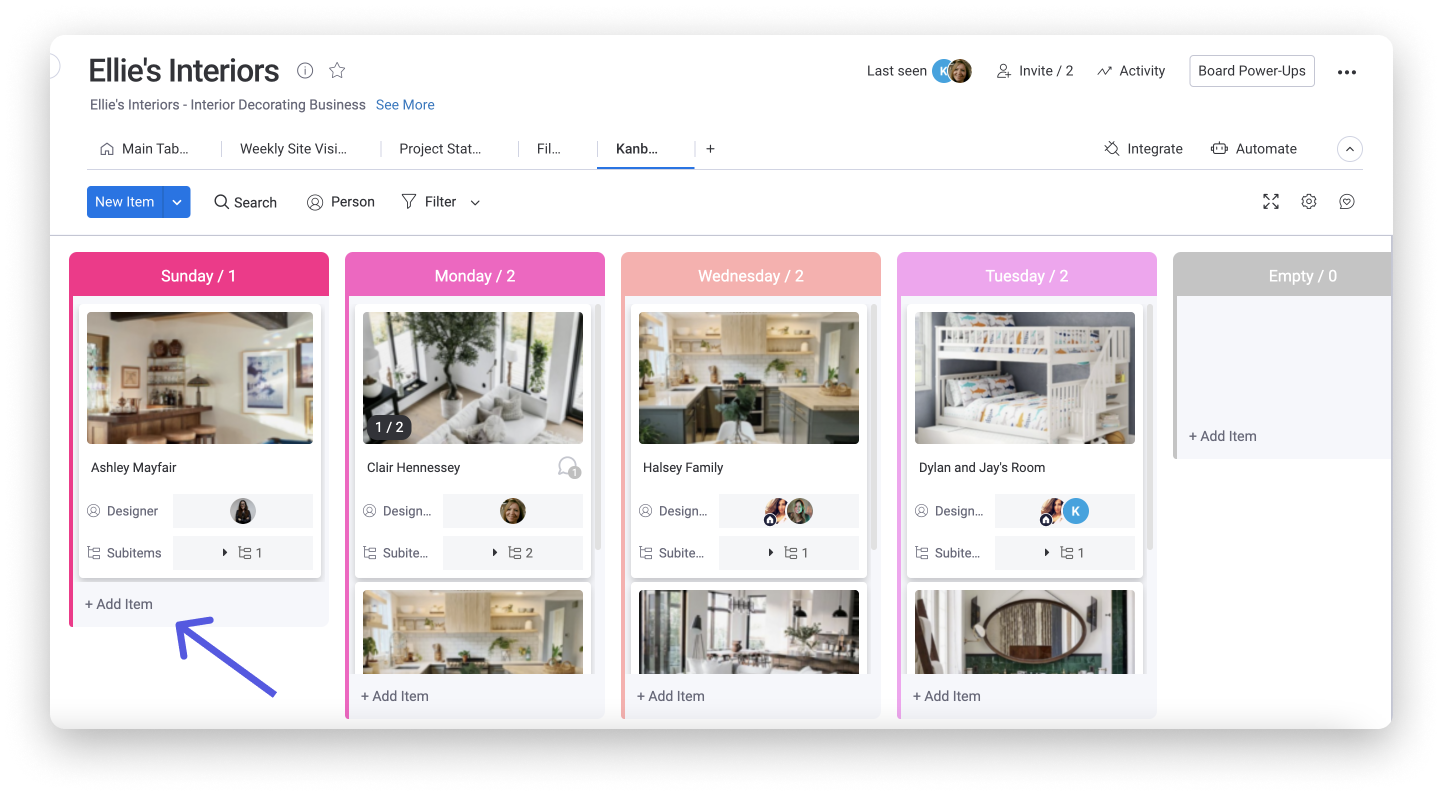
Task: Open updates bubble on Clair Hennessey card
Action: pos(568,467)
